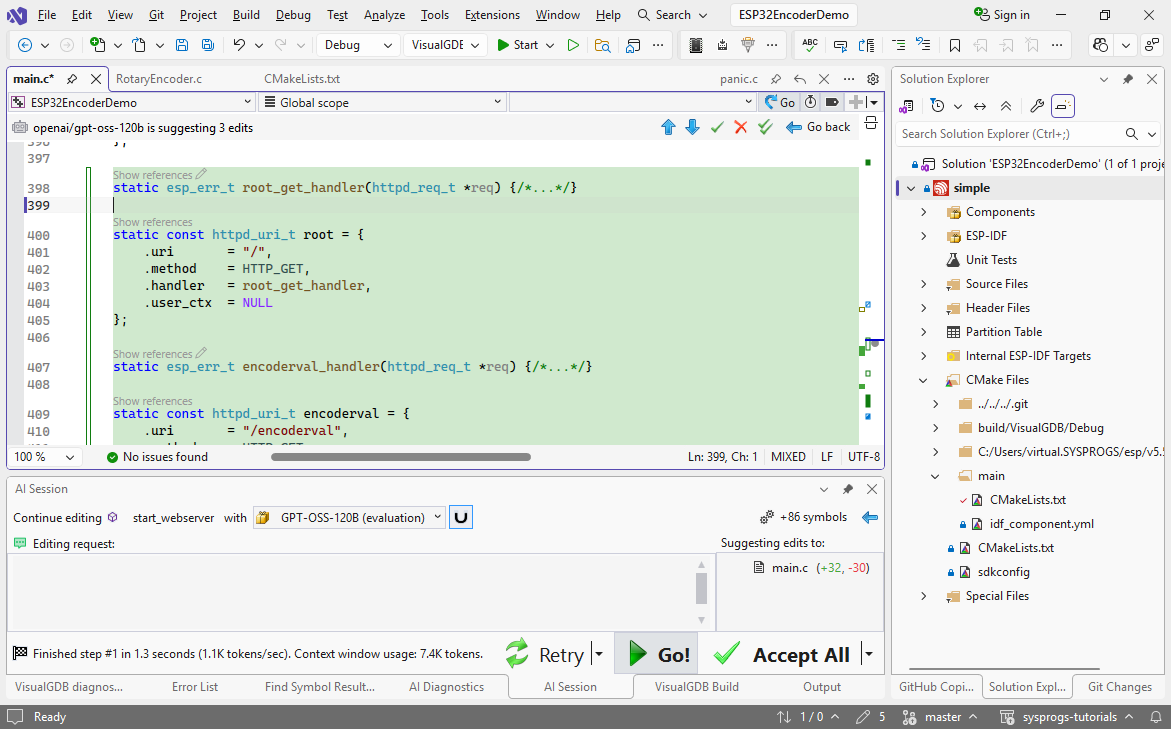Viewport: 1171px width, 730px height.
Task: Jump to the next suggested edit (down arrow)
Action: [x=692, y=127]
